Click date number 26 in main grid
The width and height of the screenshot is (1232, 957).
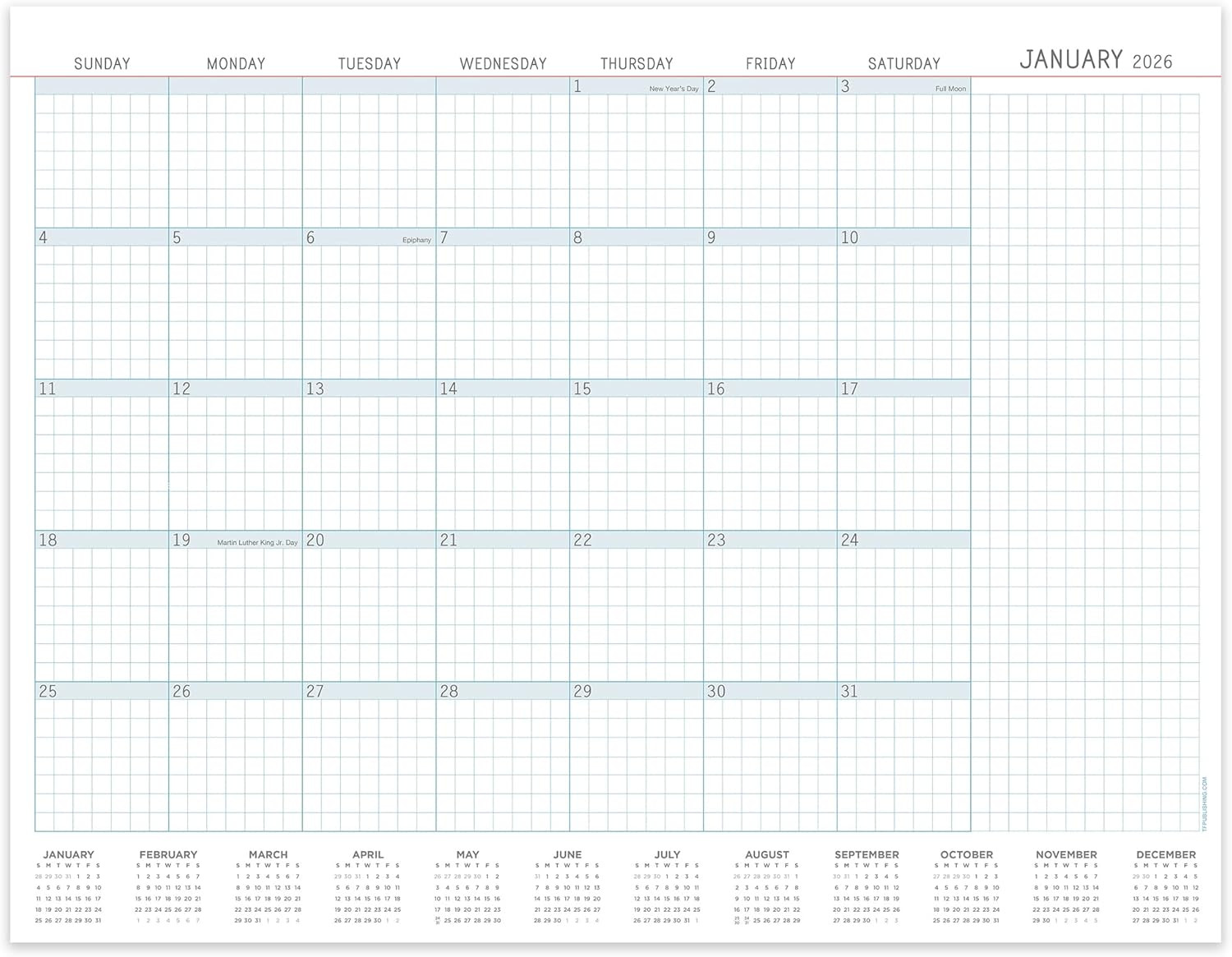182,691
